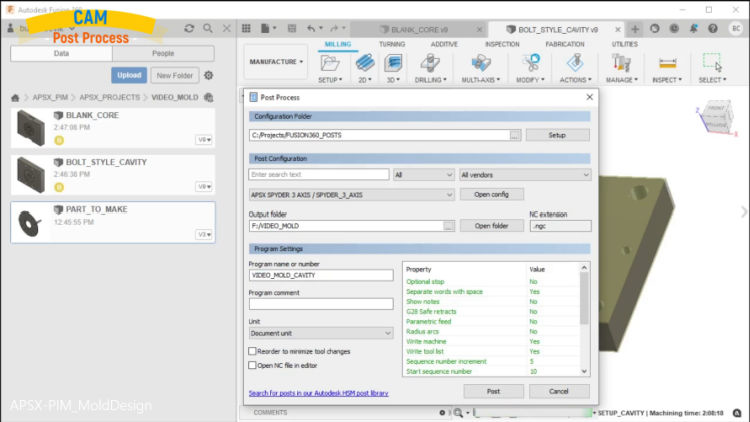Click the Open config button
This screenshot has width=750, height=422.
pyautogui.click(x=491, y=194)
